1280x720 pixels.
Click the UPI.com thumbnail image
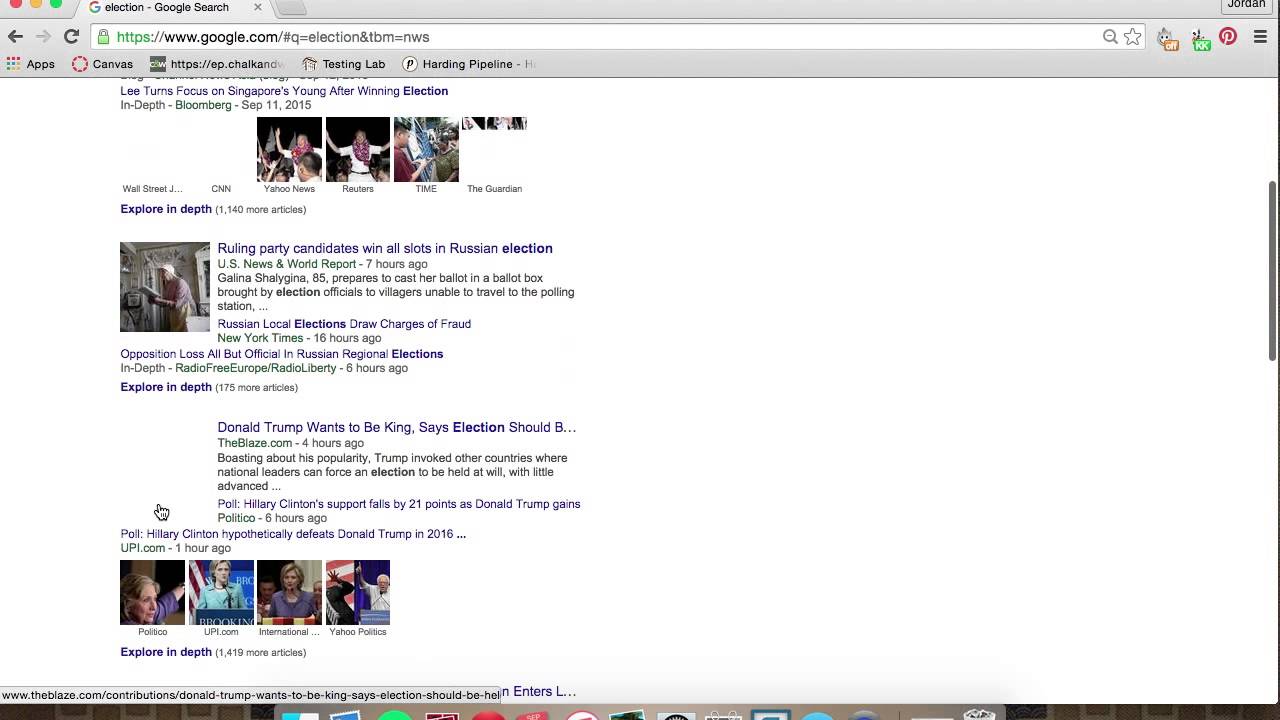point(221,592)
